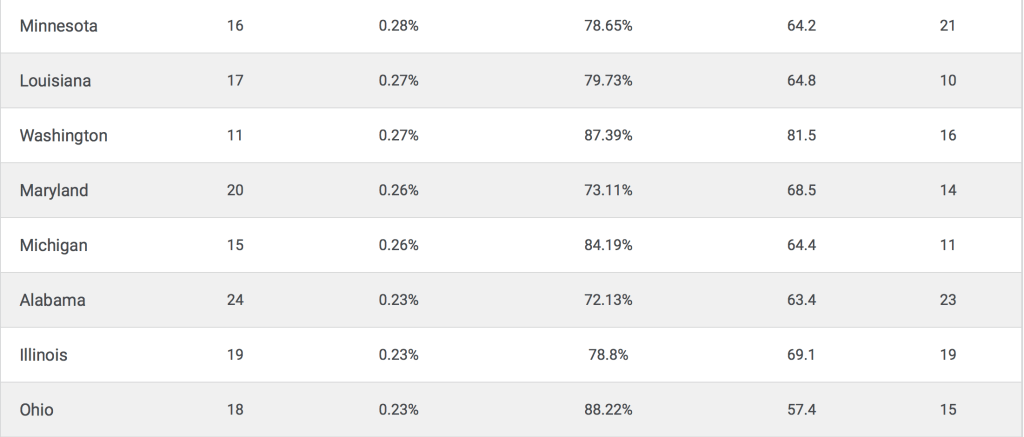
Task: Click the 78.65% value for Minnesota
Action: coord(608,26)
